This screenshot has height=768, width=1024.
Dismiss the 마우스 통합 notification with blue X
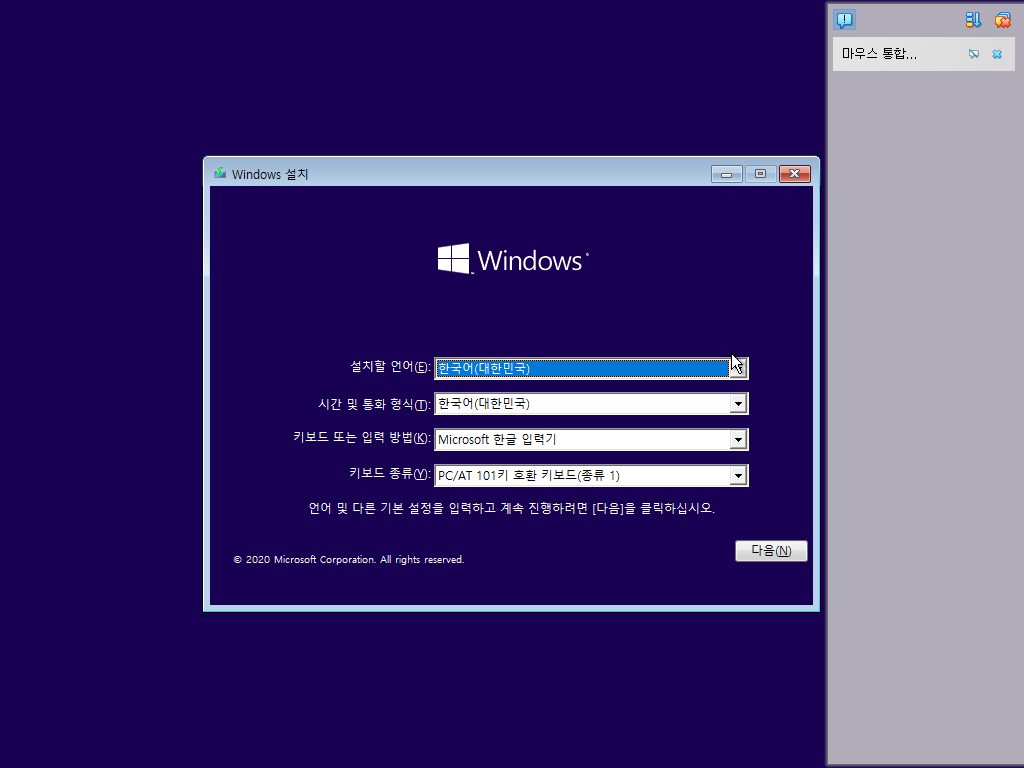pos(997,54)
